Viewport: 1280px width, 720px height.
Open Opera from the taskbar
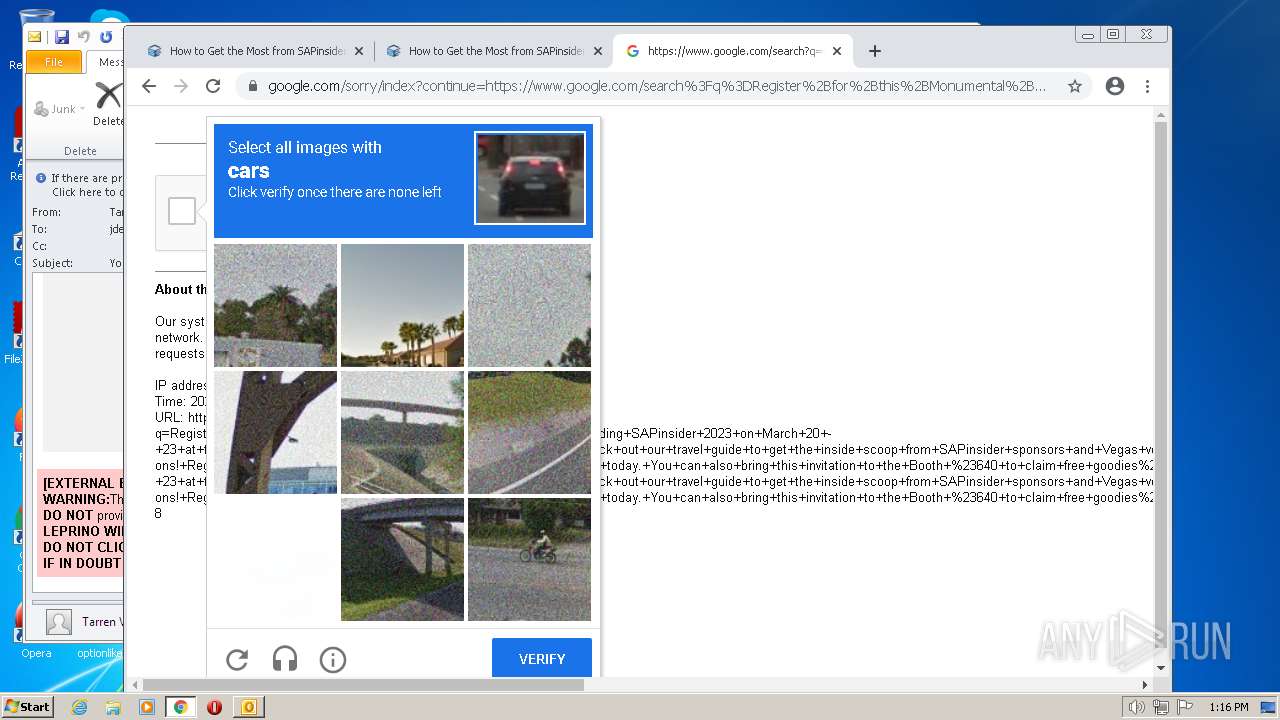(x=214, y=707)
